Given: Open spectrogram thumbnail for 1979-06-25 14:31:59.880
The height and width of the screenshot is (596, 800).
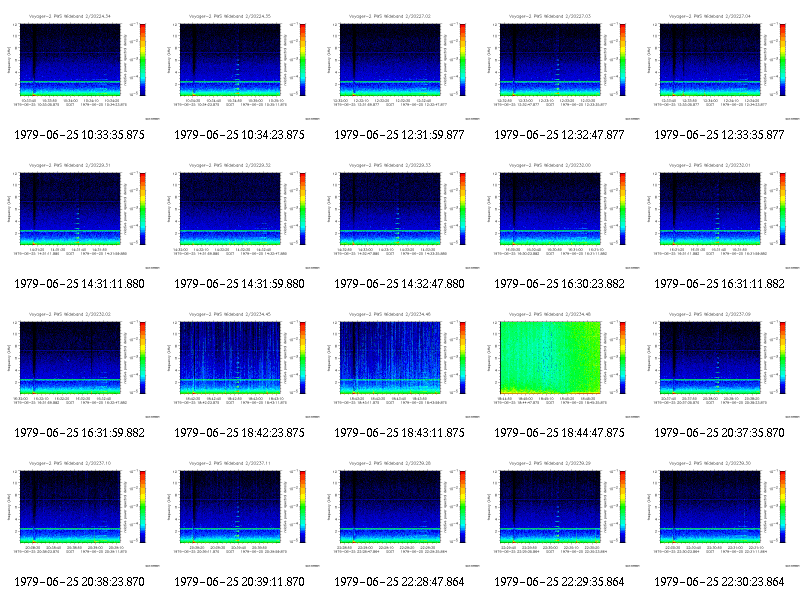Looking at the screenshot, I should point(240,215).
